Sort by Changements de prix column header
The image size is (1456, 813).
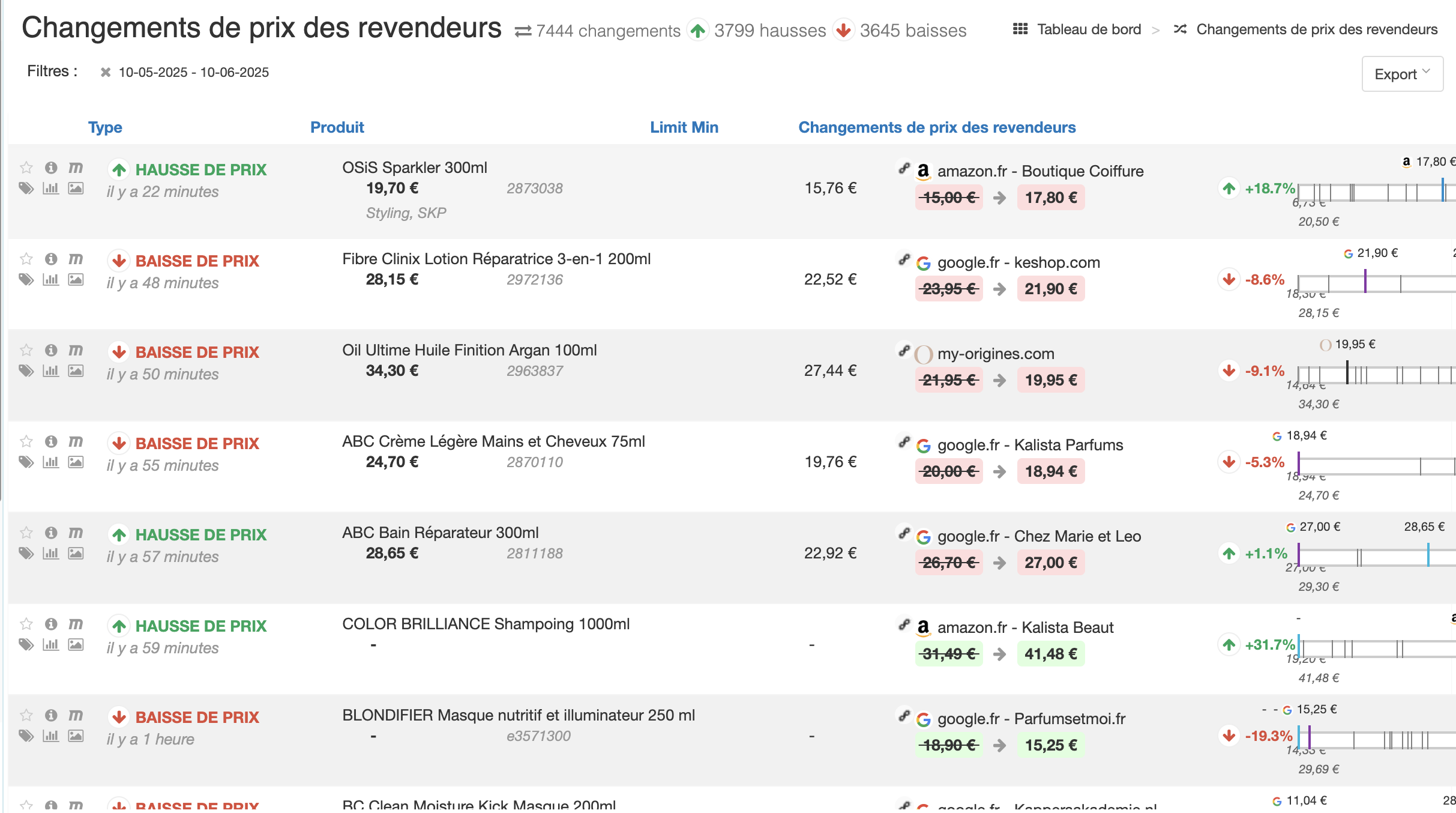click(937, 127)
